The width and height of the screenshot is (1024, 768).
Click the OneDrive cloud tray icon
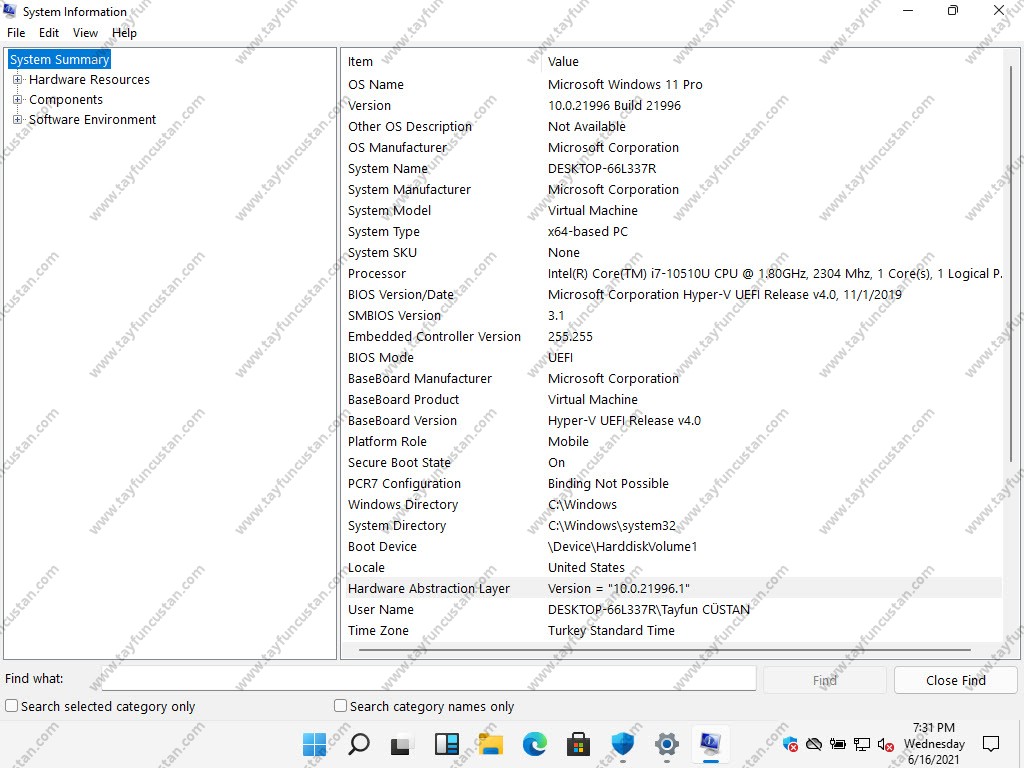814,744
